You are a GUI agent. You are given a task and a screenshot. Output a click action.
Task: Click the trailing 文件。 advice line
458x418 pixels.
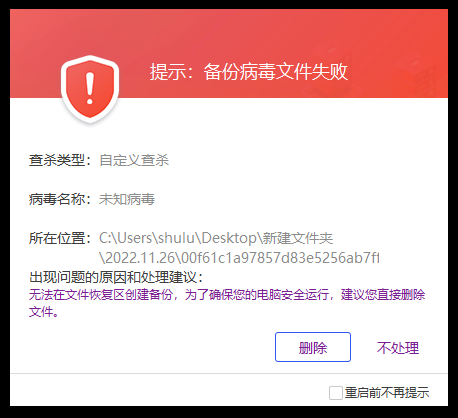click(x=44, y=312)
